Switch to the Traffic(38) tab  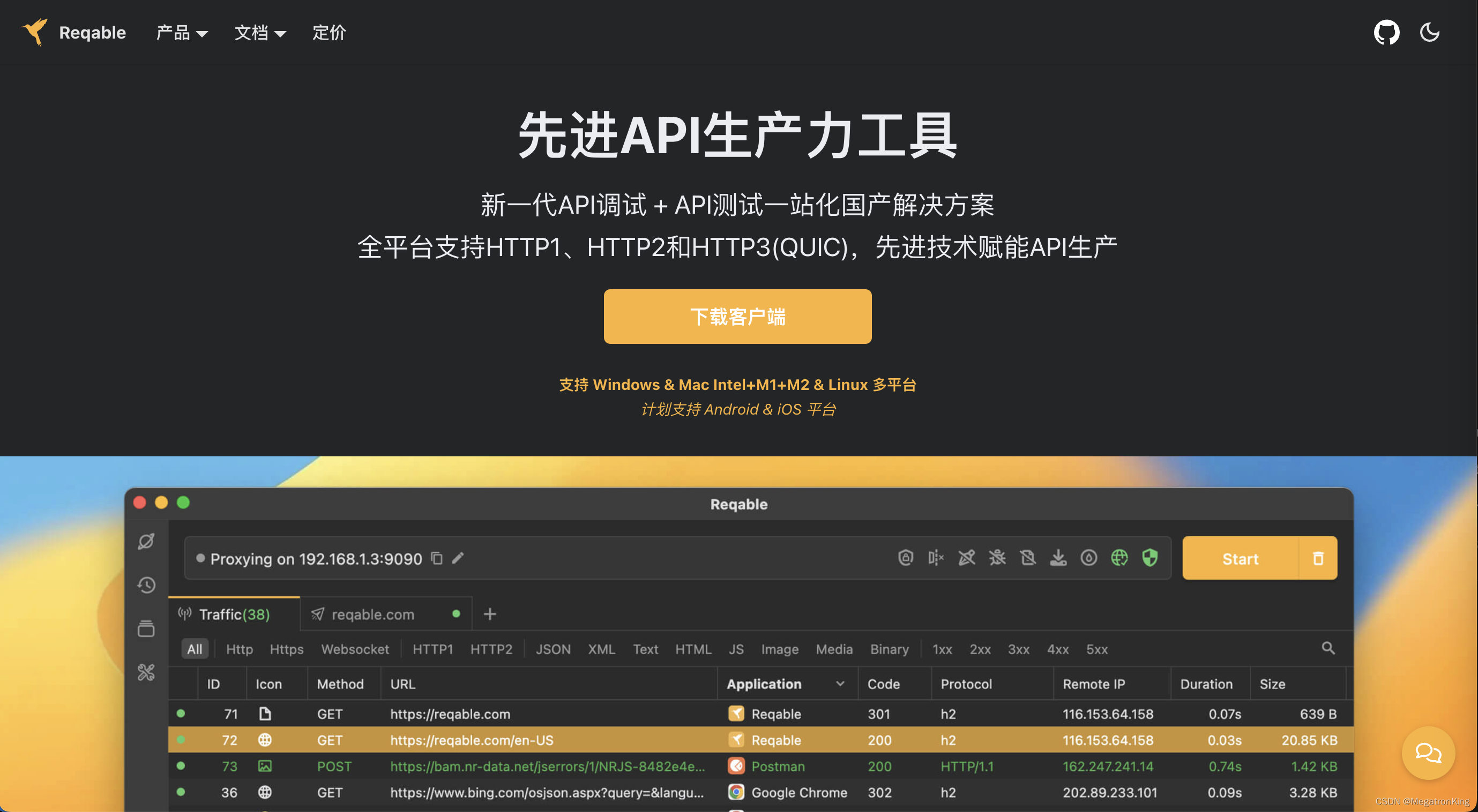pyautogui.click(x=234, y=614)
